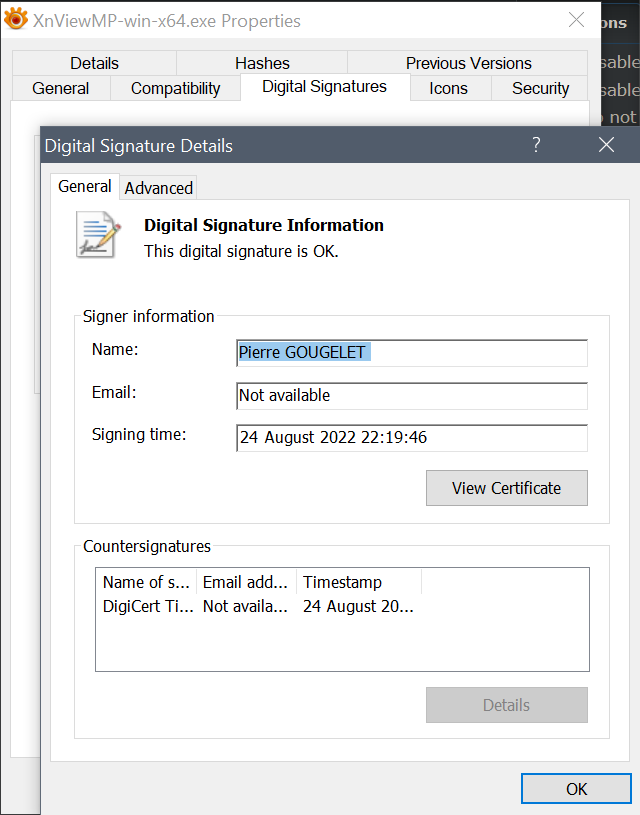Open the Hashes tab
The height and width of the screenshot is (815, 640).
tap(262, 63)
